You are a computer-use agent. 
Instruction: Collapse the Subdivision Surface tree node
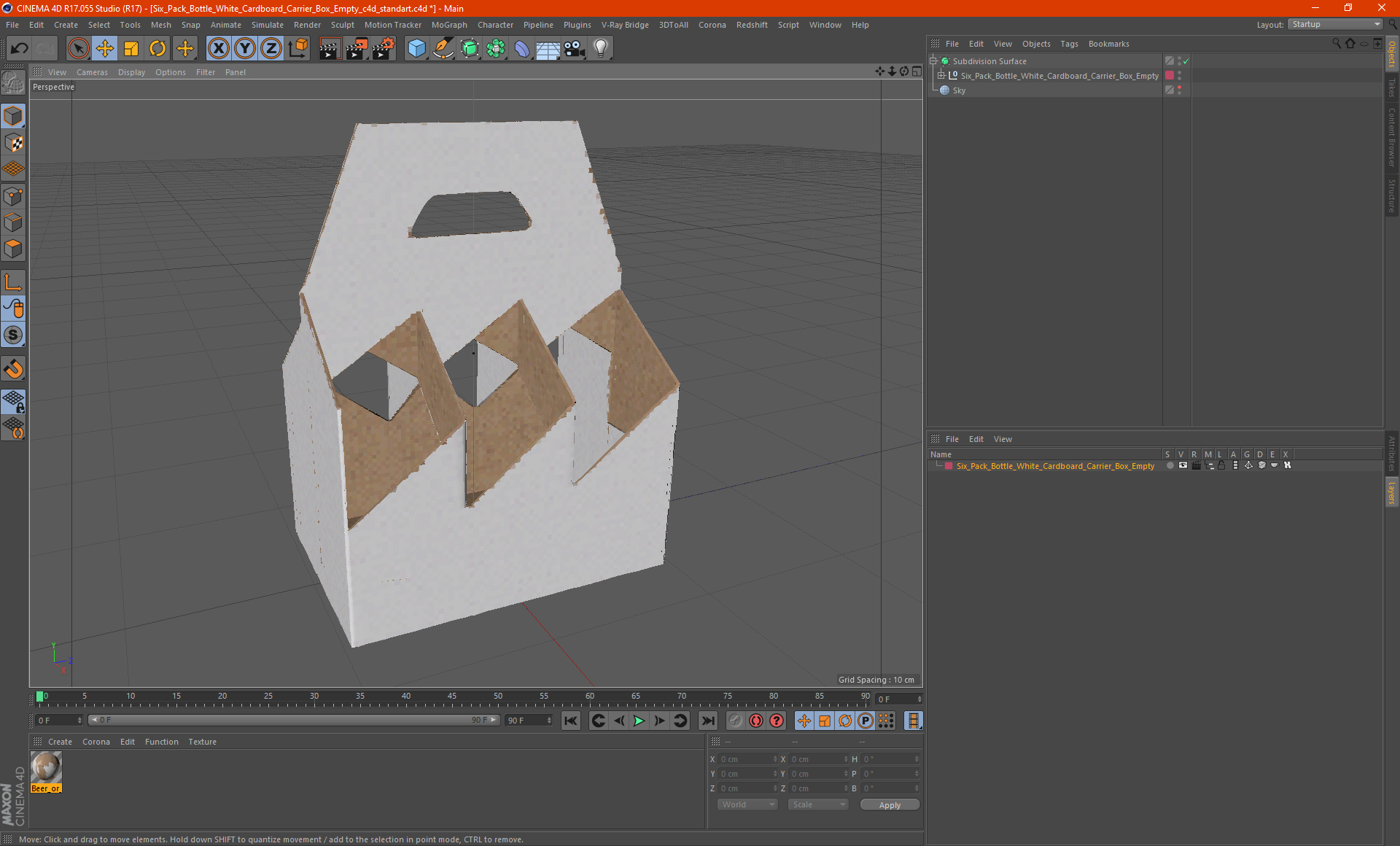(933, 61)
